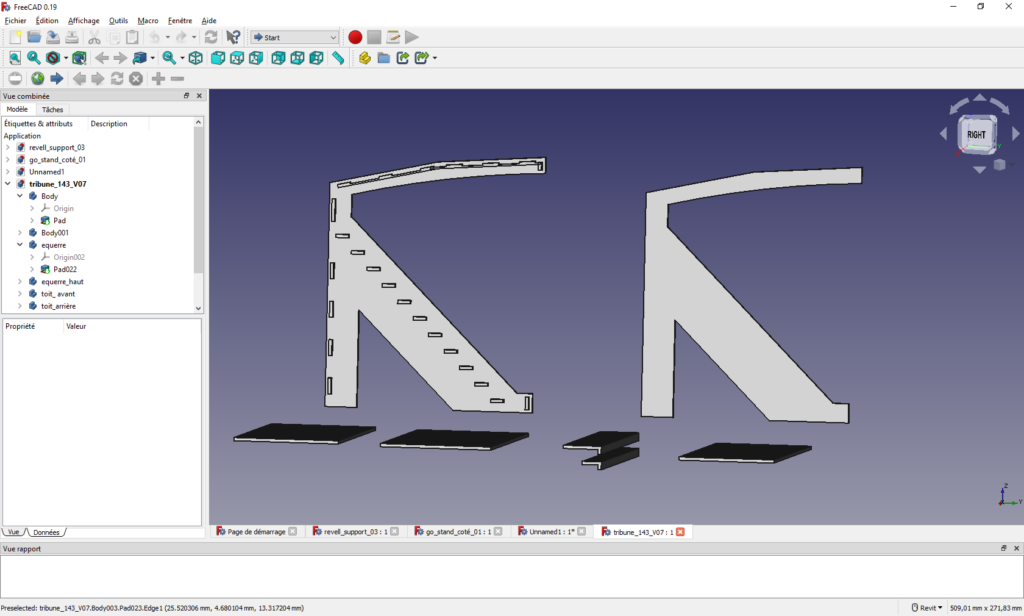Expand the toit_avant tree node
The image size is (1024, 616).
20,294
